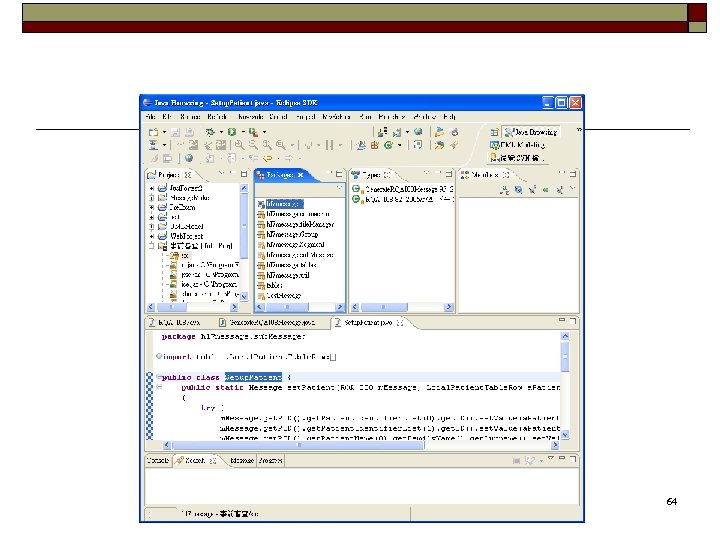Open the Source menu

pyautogui.click(x=190, y=117)
